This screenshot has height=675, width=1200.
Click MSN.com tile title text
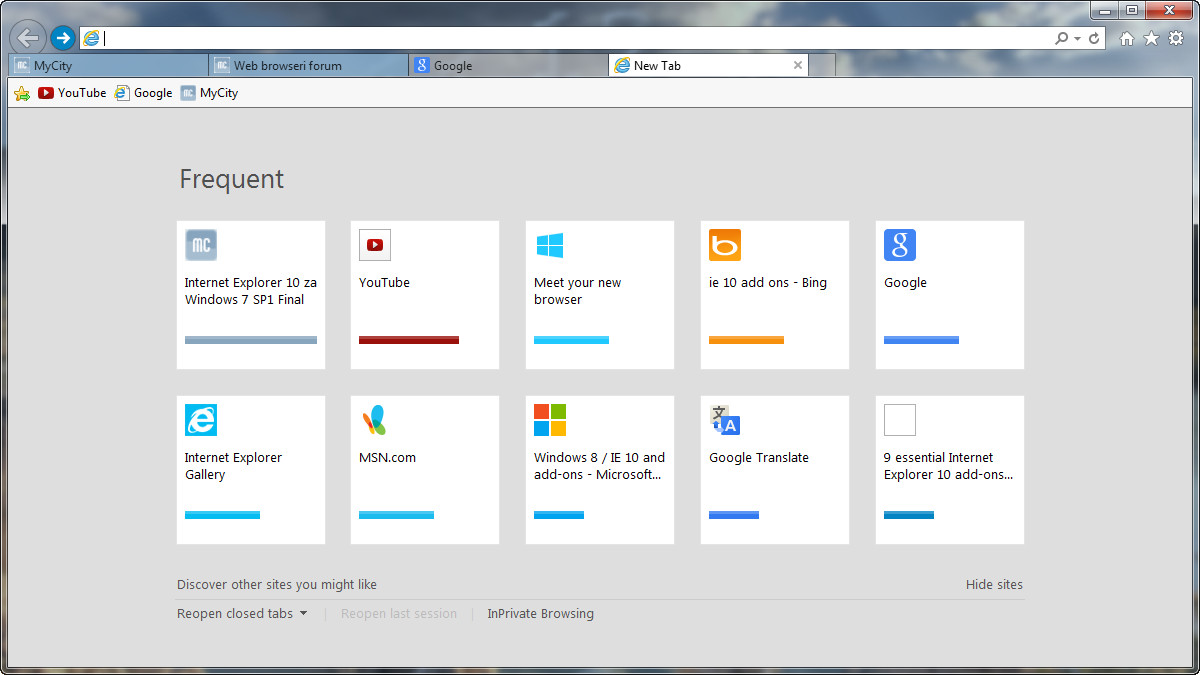pyautogui.click(x=387, y=458)
